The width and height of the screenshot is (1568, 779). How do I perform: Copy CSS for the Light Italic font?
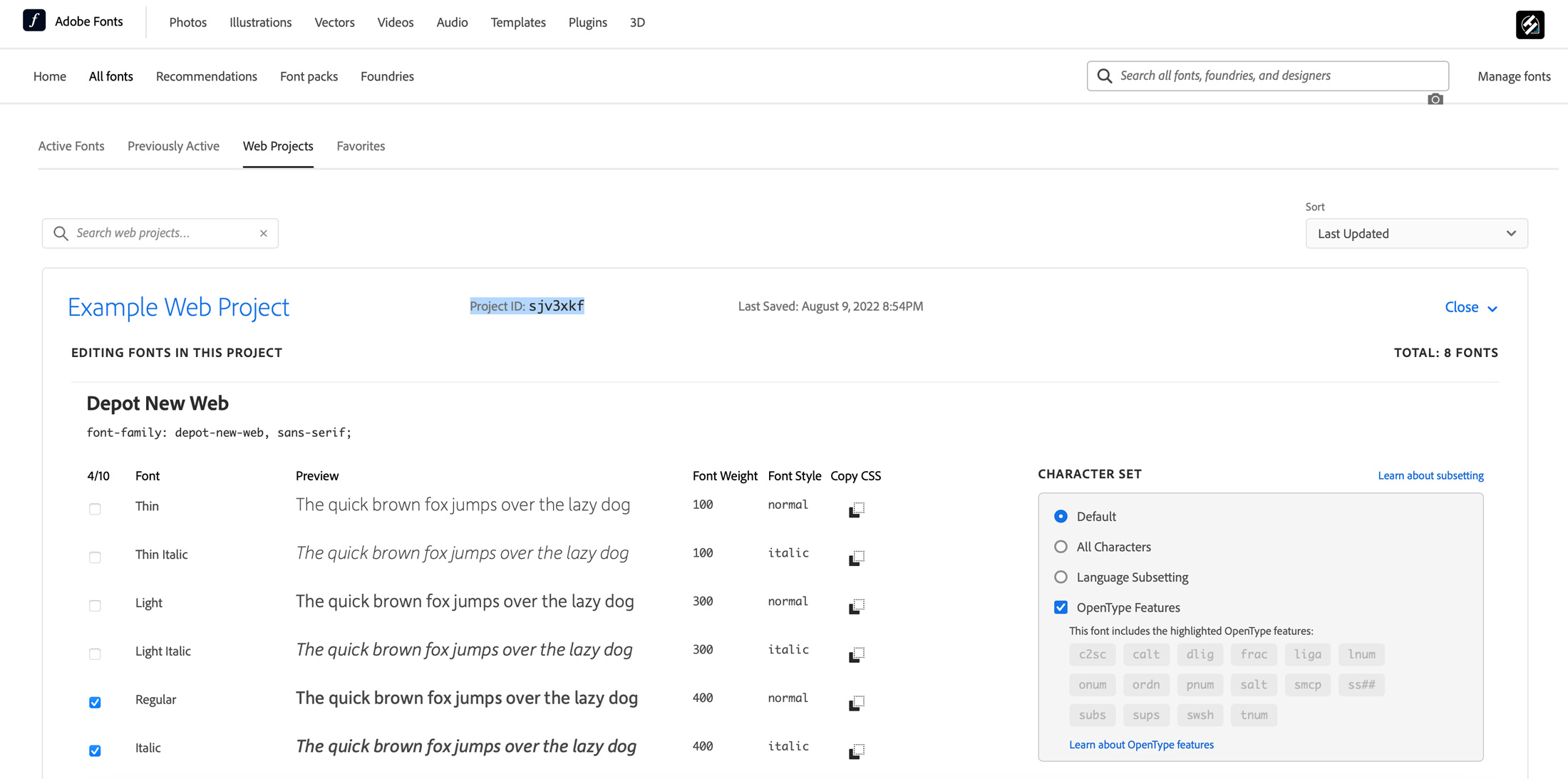pos(857,654)
